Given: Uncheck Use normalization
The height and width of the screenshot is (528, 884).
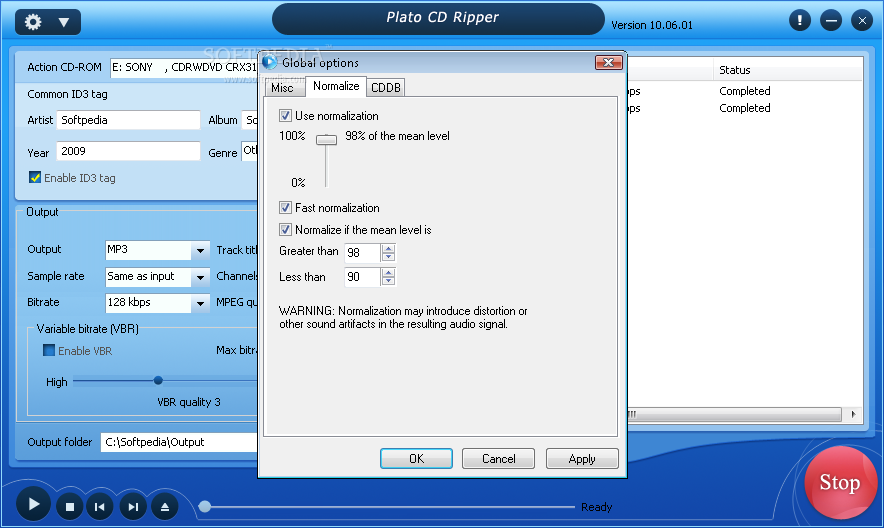Looking at the screenshot, I should pyautogui.click(x=285, y=116).
